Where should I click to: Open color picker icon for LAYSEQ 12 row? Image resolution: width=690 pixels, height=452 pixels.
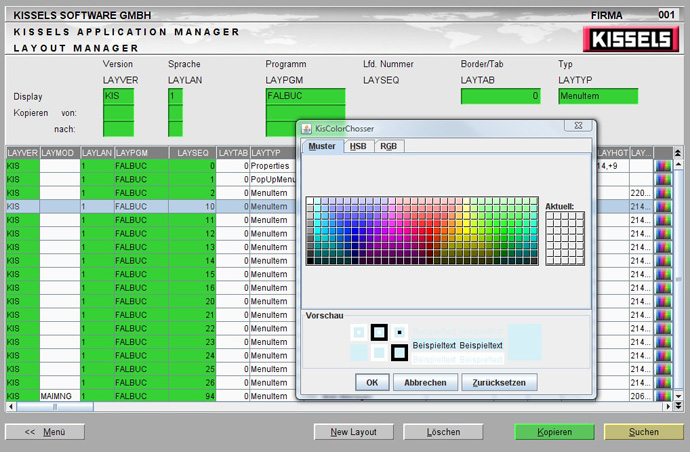[x=663, y=234]
